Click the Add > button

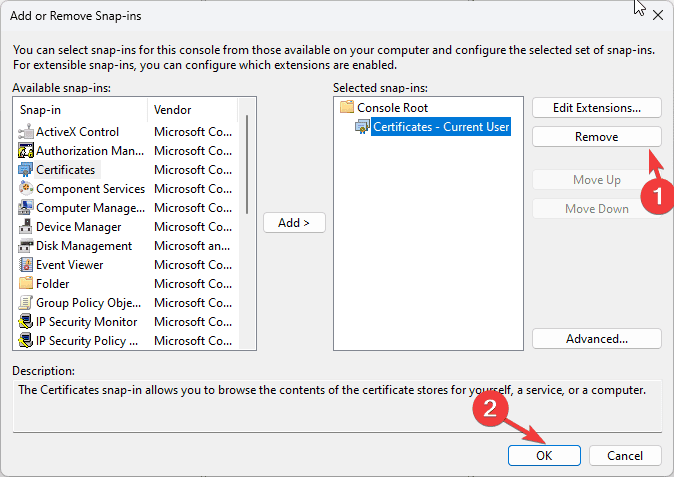point(294,223)
